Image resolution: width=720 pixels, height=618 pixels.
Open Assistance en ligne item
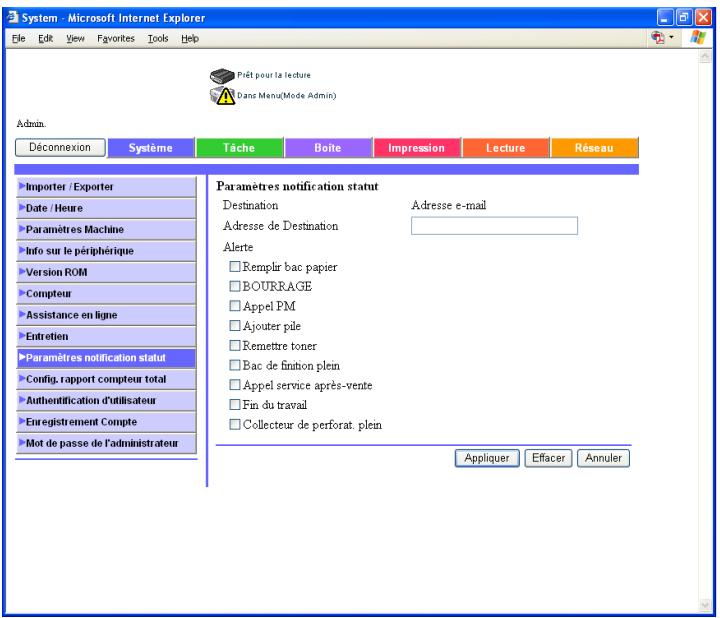coord(106,315)
